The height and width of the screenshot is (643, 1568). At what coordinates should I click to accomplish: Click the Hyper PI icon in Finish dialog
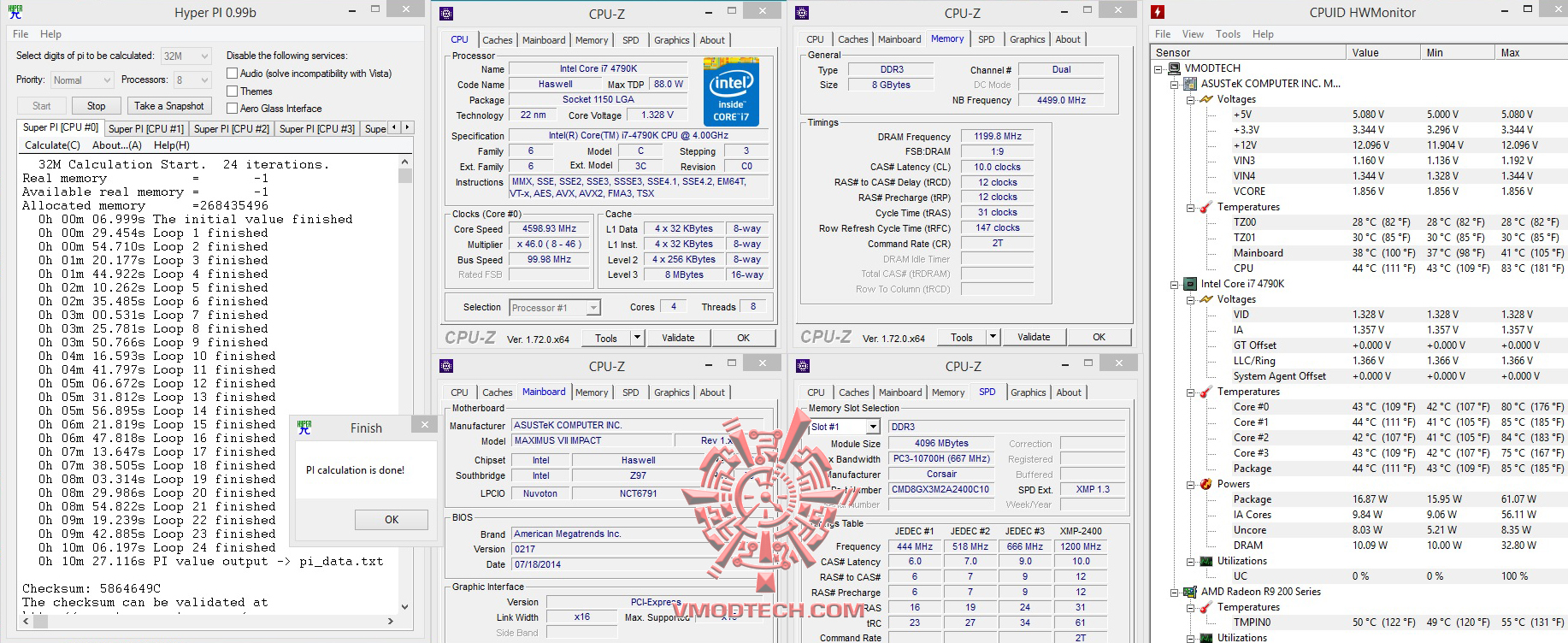click(304, 428)
